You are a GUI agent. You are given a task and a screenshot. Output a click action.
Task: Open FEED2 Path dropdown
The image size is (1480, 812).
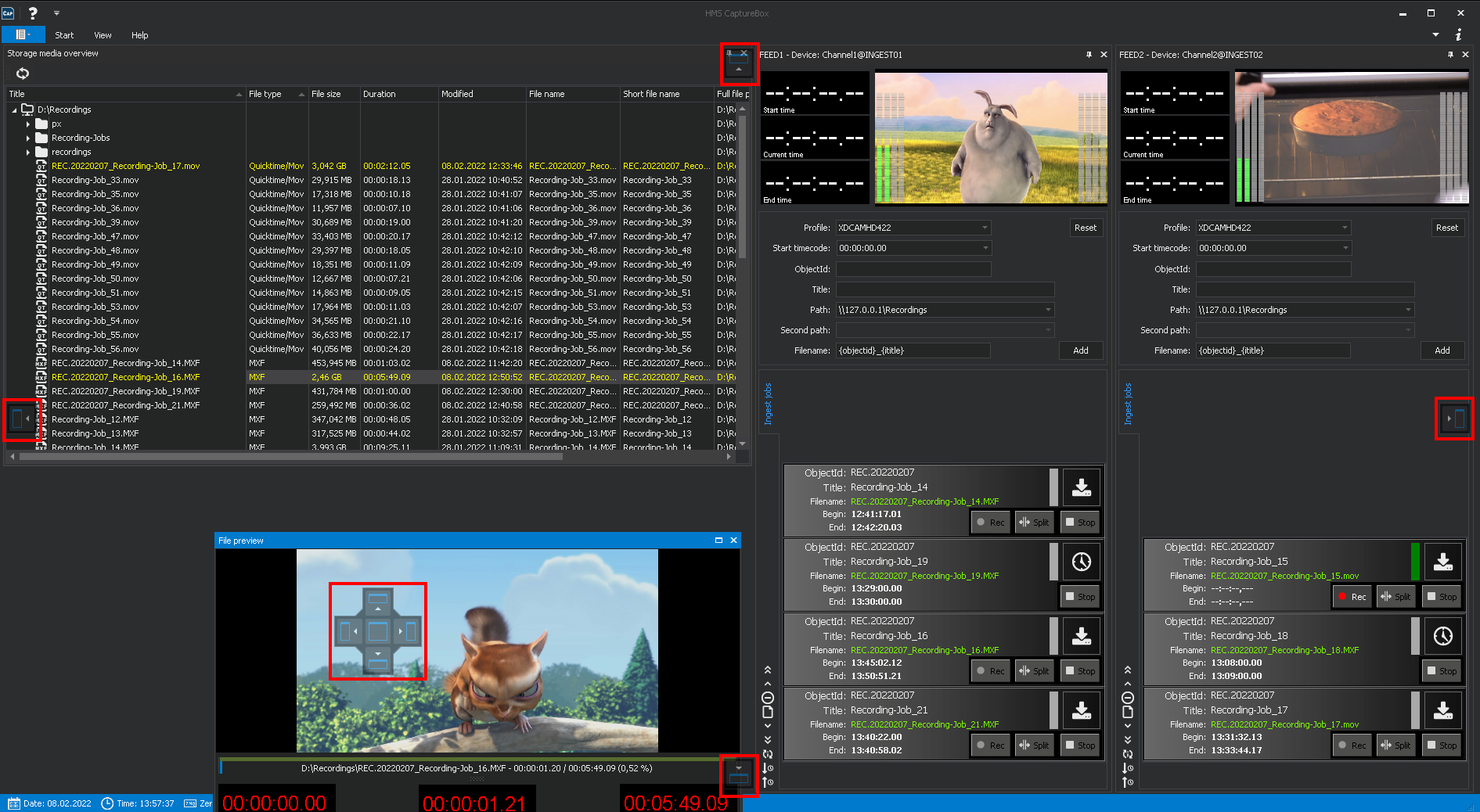[x=1408, y=310]
